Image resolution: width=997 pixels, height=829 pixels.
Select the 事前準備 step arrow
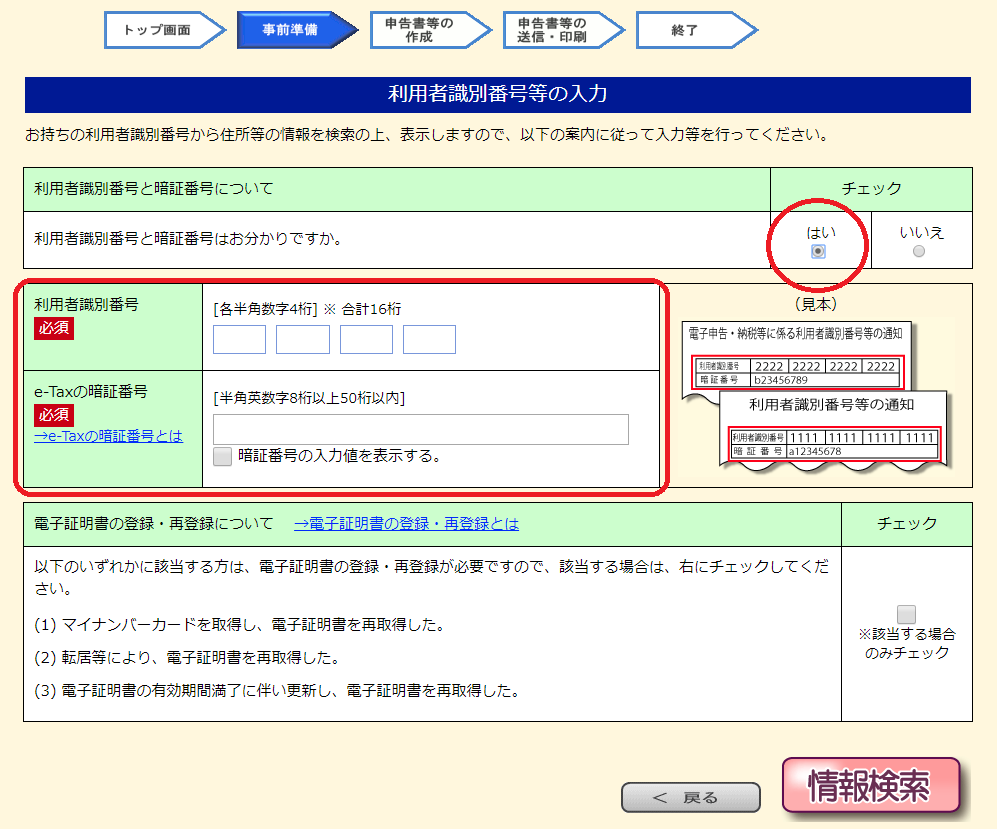click(x=297, y=30)
